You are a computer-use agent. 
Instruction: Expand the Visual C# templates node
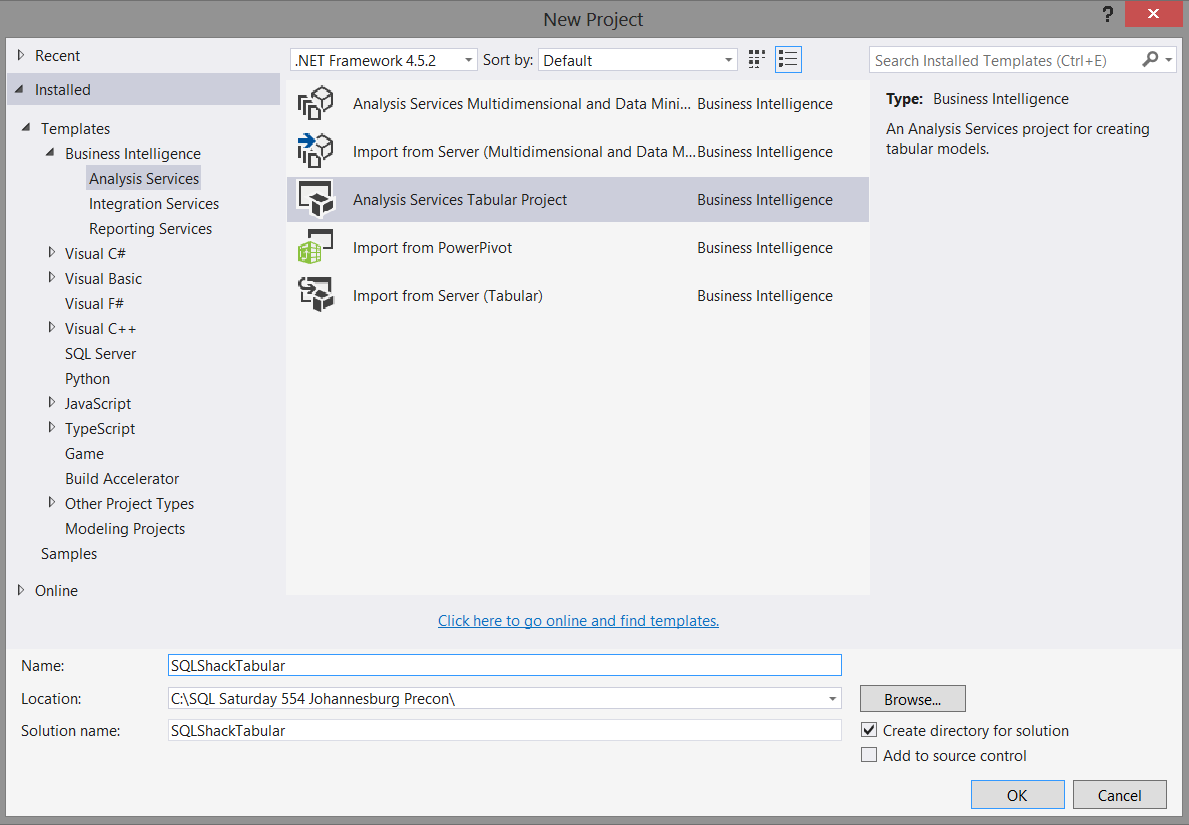click(52, 253)
